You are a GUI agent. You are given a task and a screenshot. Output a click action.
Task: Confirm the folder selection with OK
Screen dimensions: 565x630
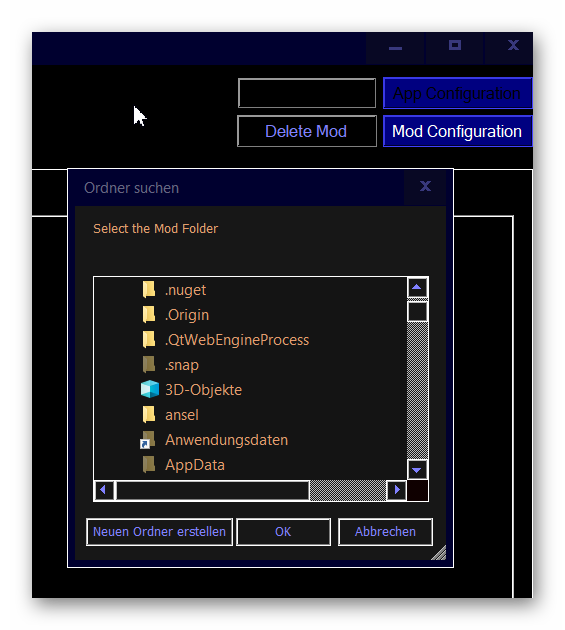coord(283,532)
